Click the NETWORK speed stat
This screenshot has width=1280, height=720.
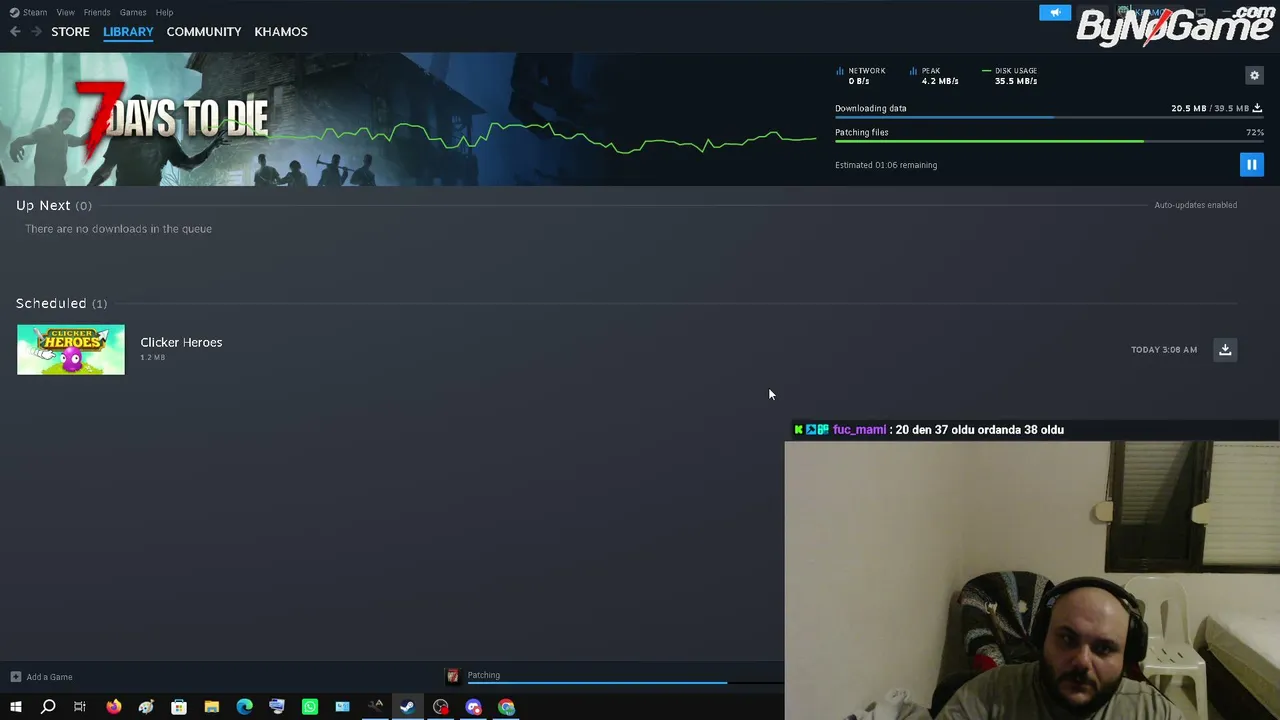[x=861, y=76]
